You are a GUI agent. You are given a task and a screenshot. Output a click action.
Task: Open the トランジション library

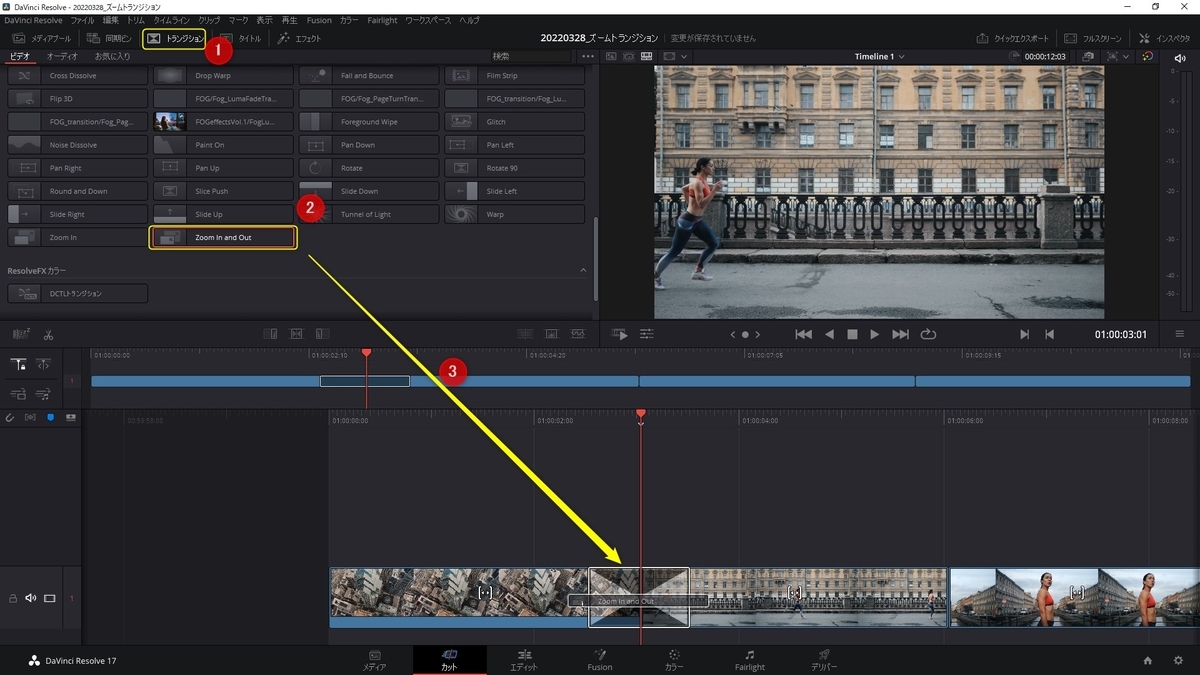[x=175, y=39]
